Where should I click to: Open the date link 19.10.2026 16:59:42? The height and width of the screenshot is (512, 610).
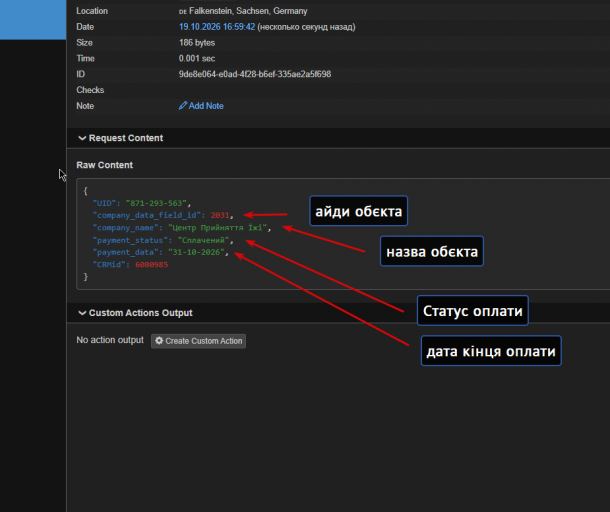coord(217,27)
